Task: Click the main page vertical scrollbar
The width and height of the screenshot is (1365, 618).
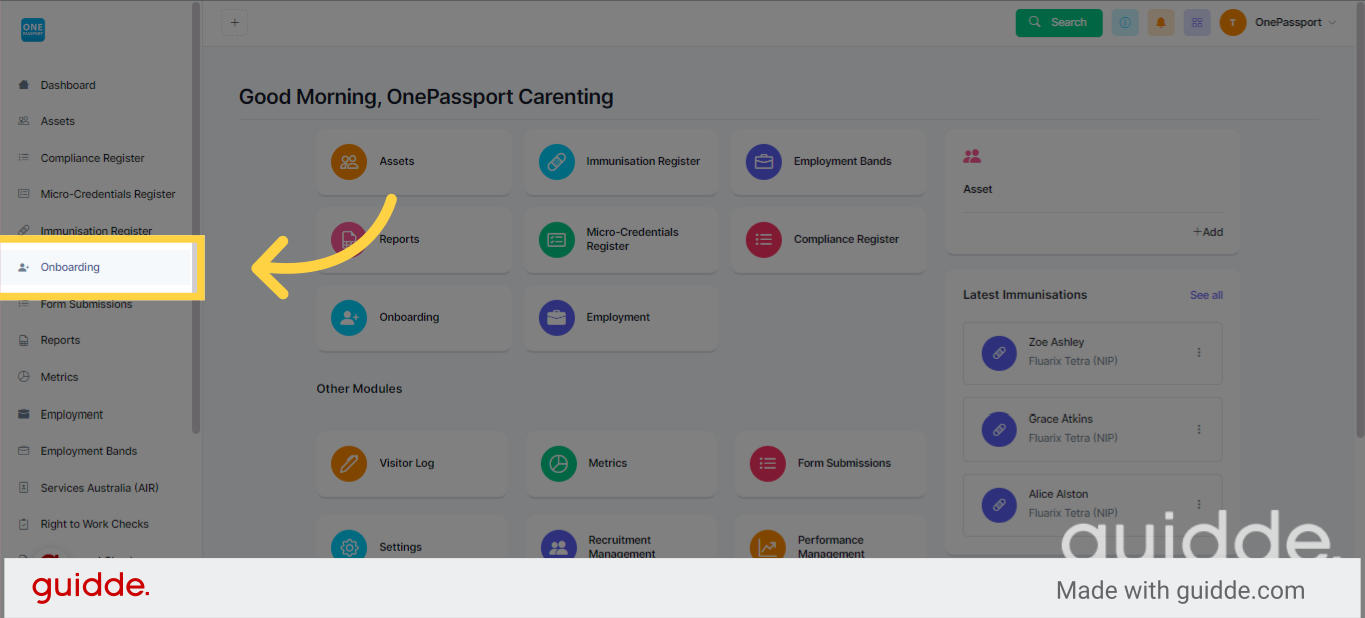Action: 1360,218
